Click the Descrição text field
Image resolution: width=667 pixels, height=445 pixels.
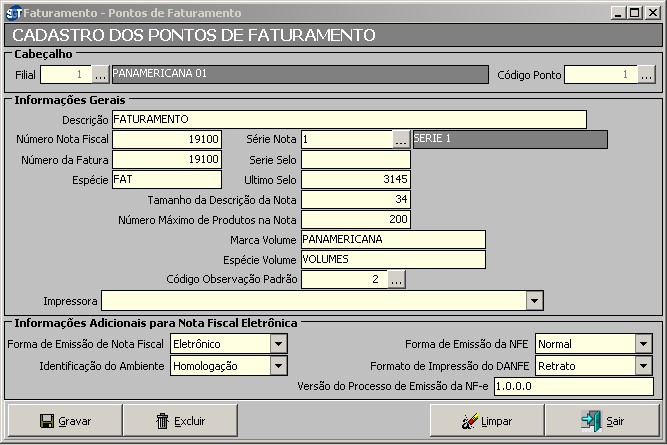(x=348, y=120)
